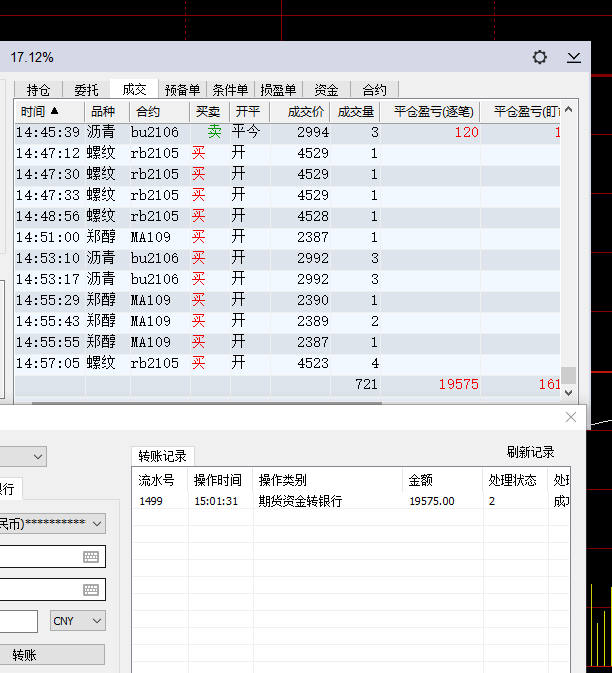The width and height of the screenshot is (612, 673).
Task: Sort by the 品种 column header
Action: pos(107,112)
